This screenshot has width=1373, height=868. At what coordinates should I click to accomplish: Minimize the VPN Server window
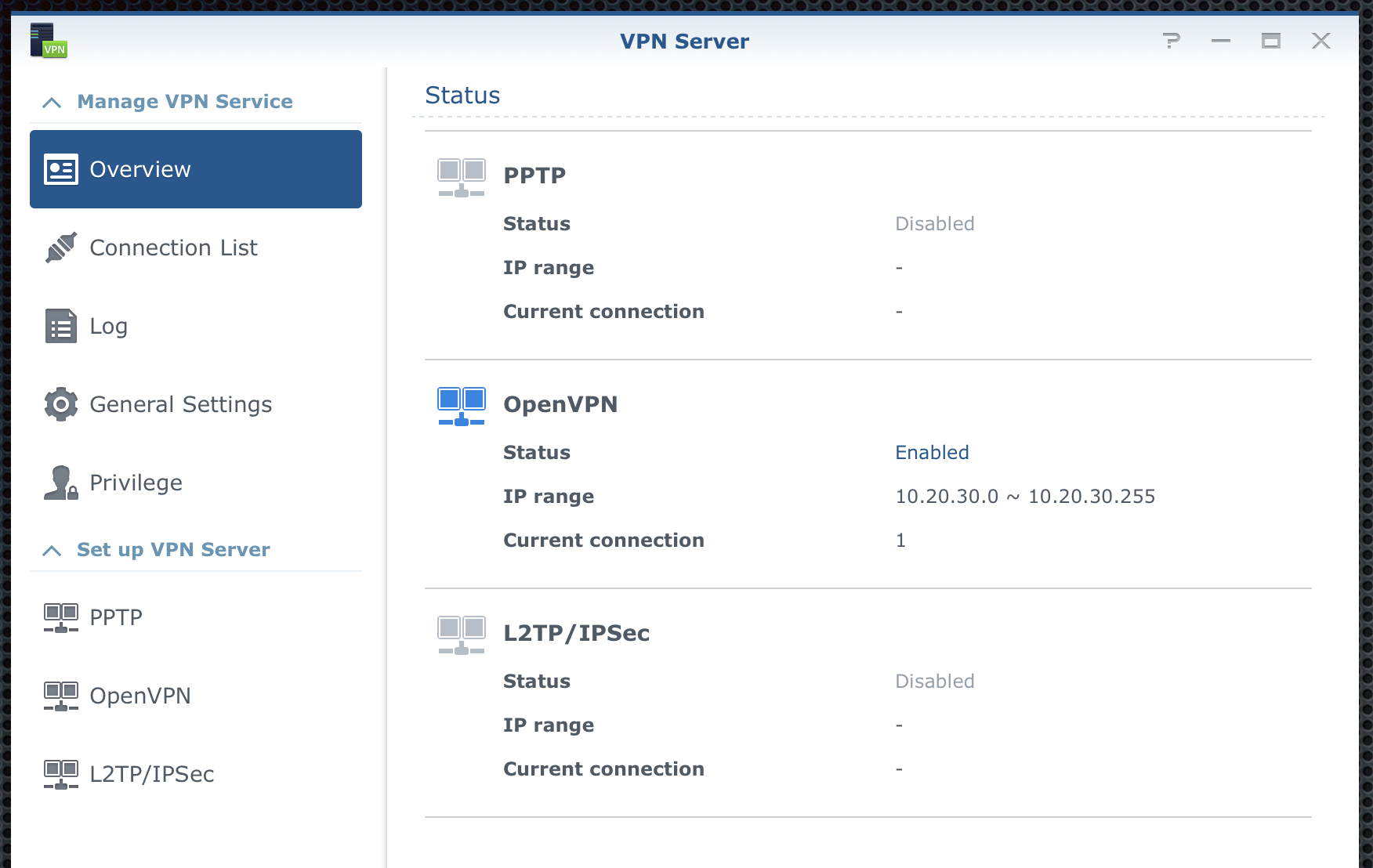[1221, 41]
